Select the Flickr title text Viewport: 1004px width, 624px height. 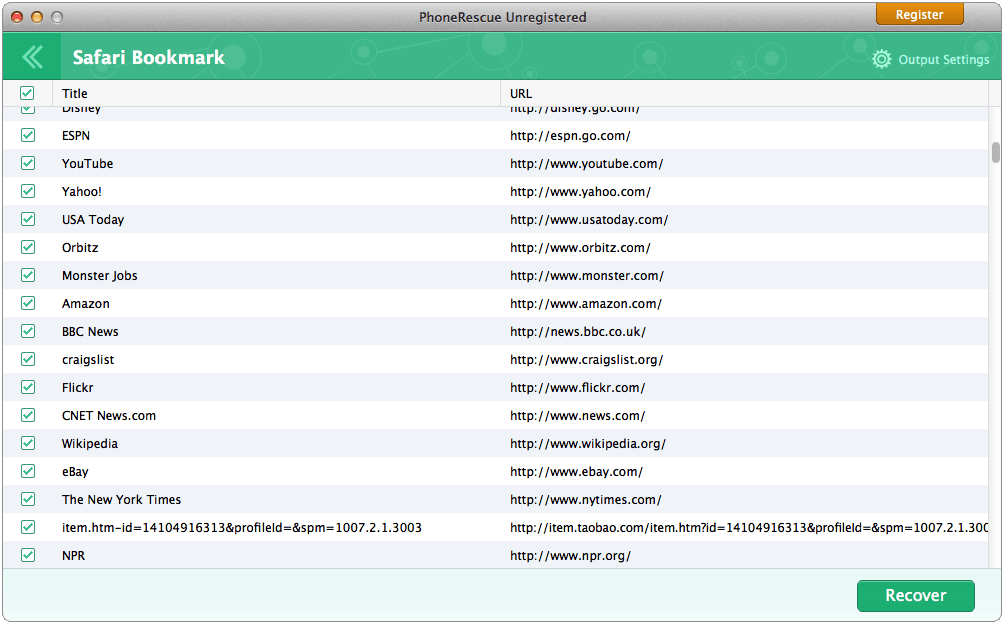77,388
